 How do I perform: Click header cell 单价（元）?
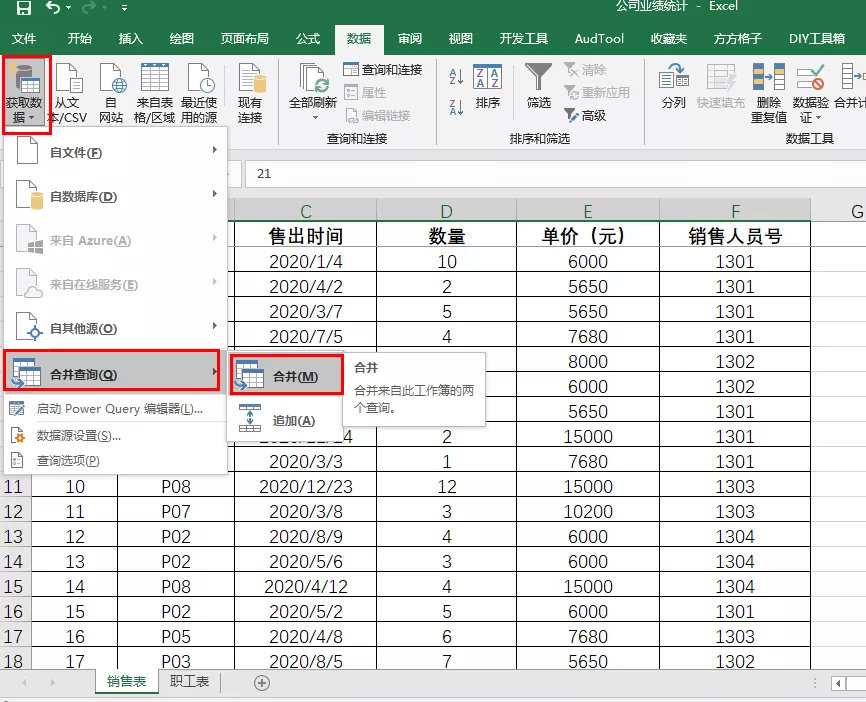(588, 236)
